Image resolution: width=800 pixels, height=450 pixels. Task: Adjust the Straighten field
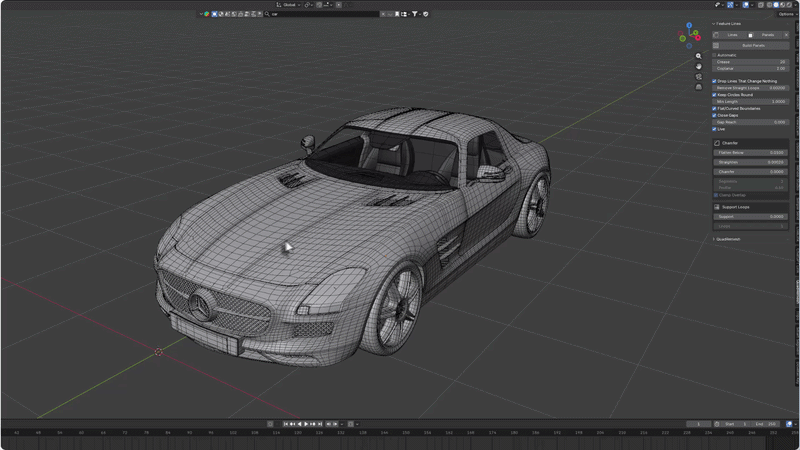pos(751,162)
